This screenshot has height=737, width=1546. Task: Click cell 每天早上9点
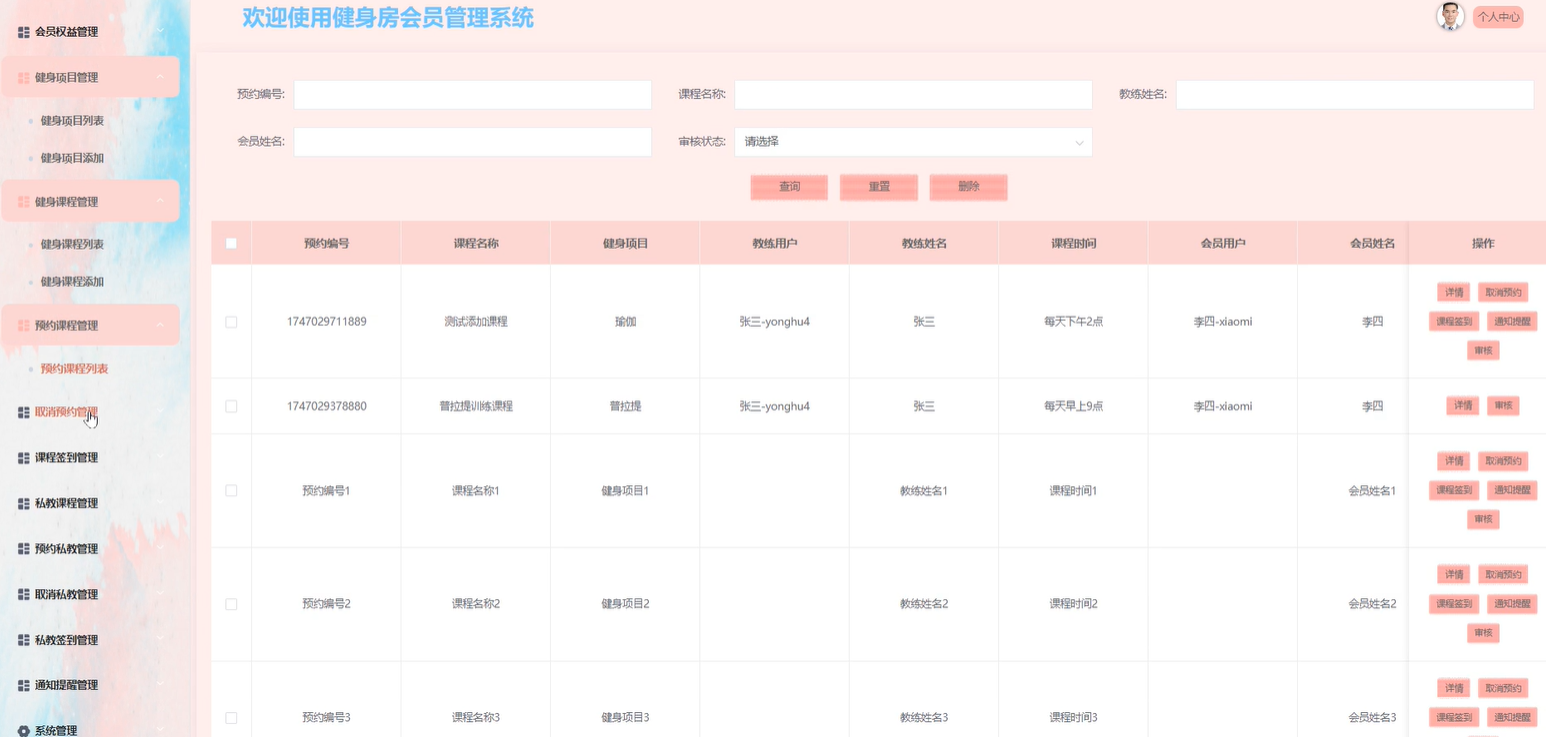tap(1073, 406)
